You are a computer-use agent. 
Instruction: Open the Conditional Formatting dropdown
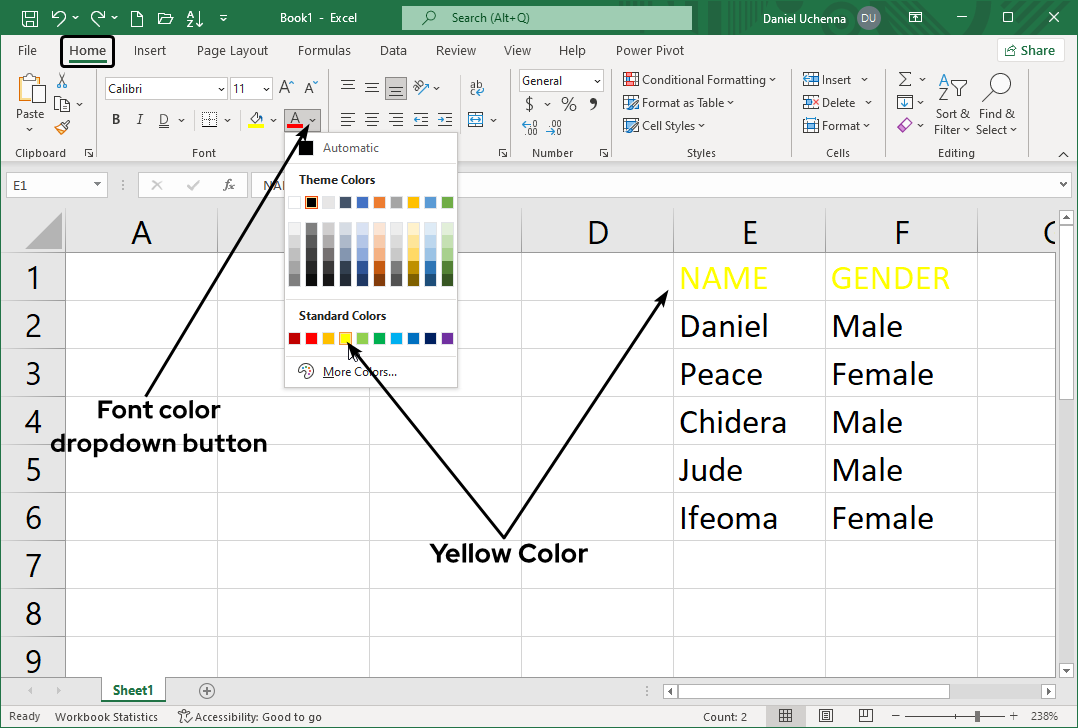(x=700, y=80)
